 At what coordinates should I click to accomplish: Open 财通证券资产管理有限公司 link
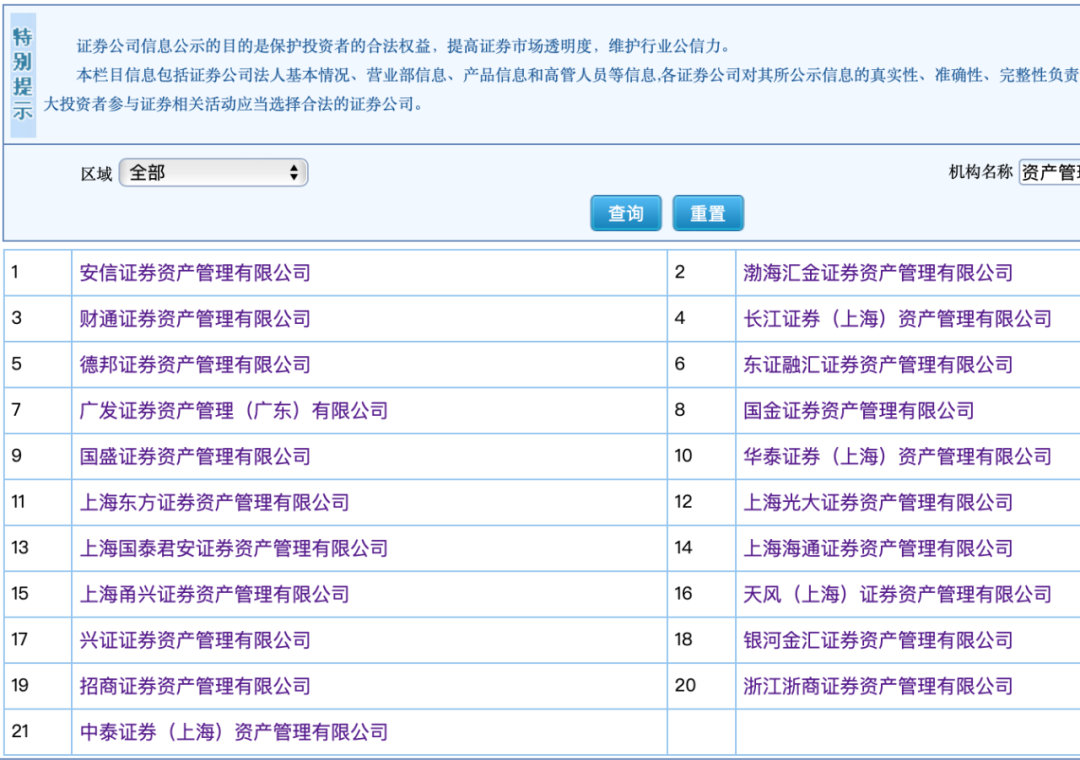click(x=195, y=319)
